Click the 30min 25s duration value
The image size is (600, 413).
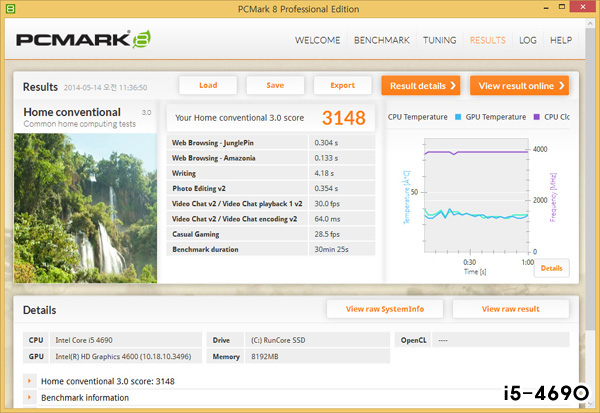pos(331,249)
